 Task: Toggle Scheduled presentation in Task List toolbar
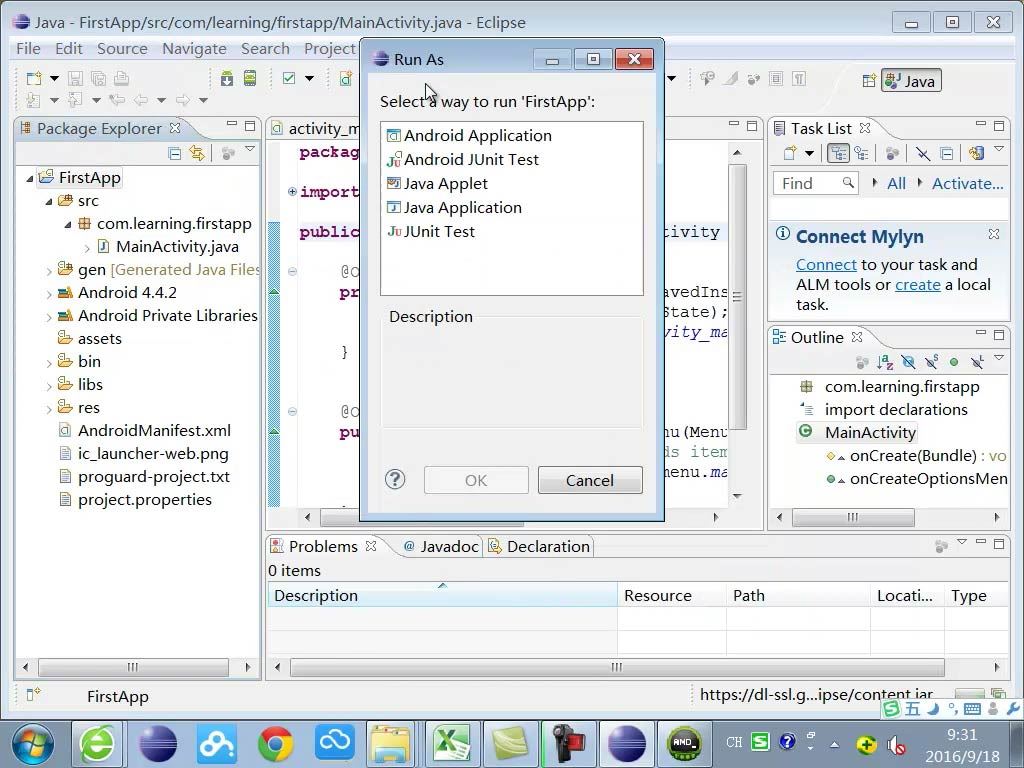[861, 153]
